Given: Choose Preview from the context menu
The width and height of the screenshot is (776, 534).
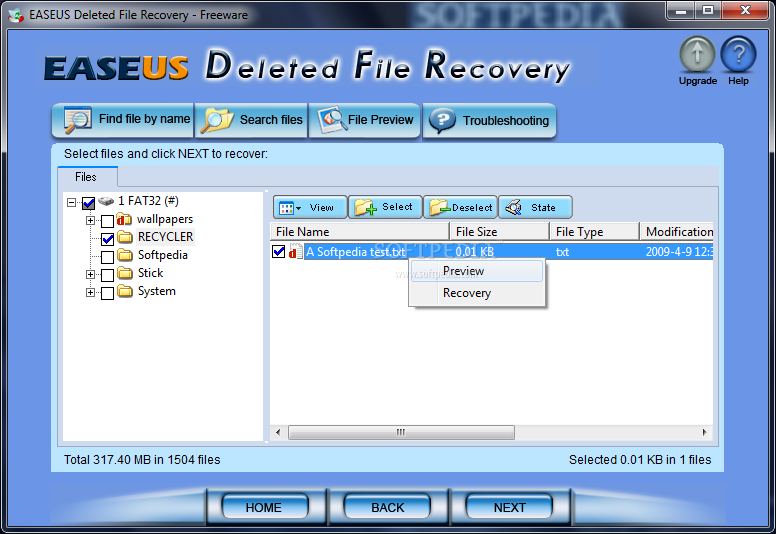Looking at the screenshot, I should [x=478, y=271].
